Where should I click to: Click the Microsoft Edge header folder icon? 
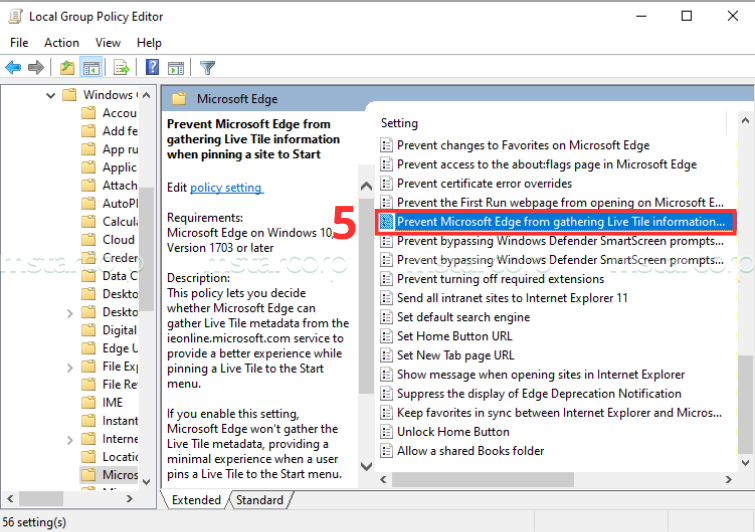pos(179,99)
